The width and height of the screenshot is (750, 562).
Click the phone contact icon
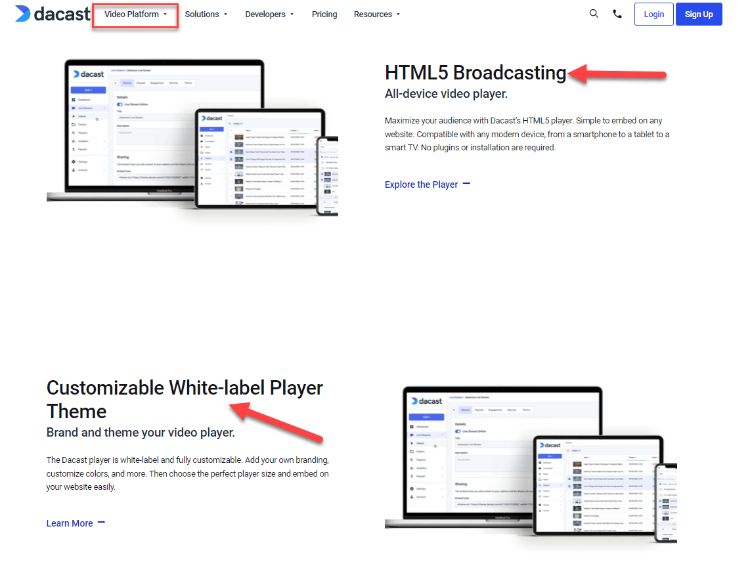click(x=617, y=14)
